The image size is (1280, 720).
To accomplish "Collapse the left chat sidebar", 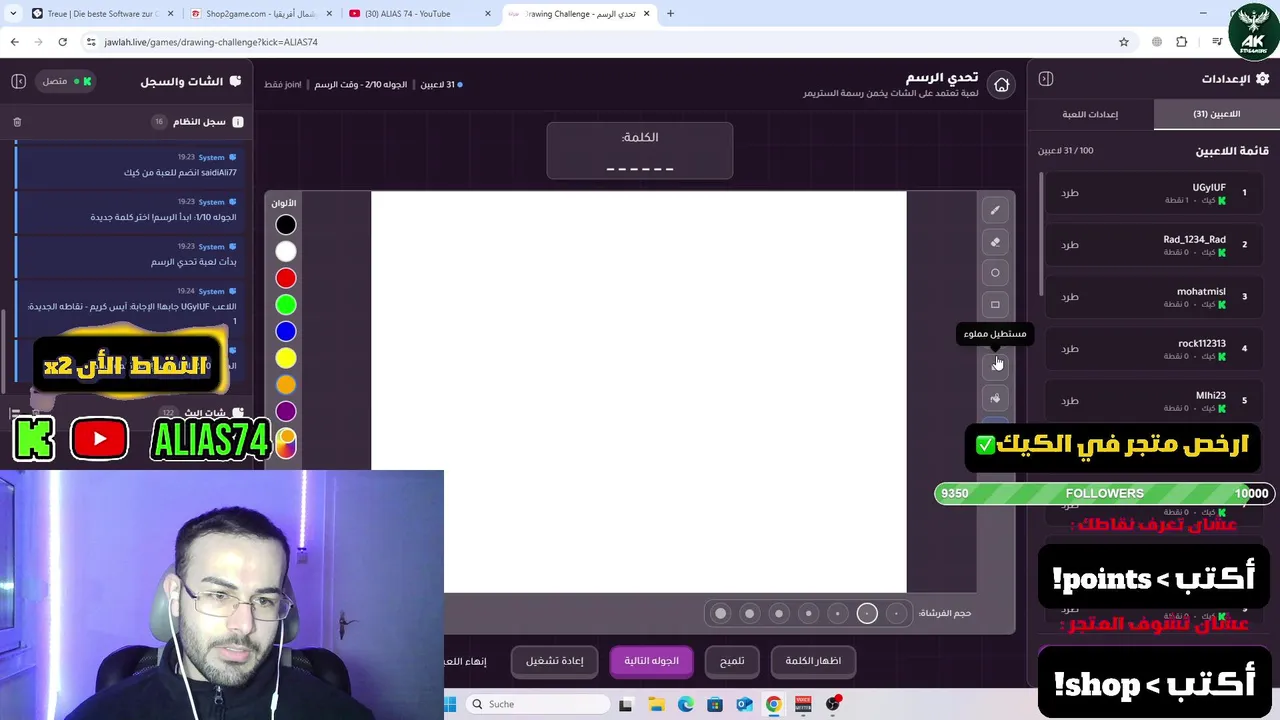I will click(18, 81).
